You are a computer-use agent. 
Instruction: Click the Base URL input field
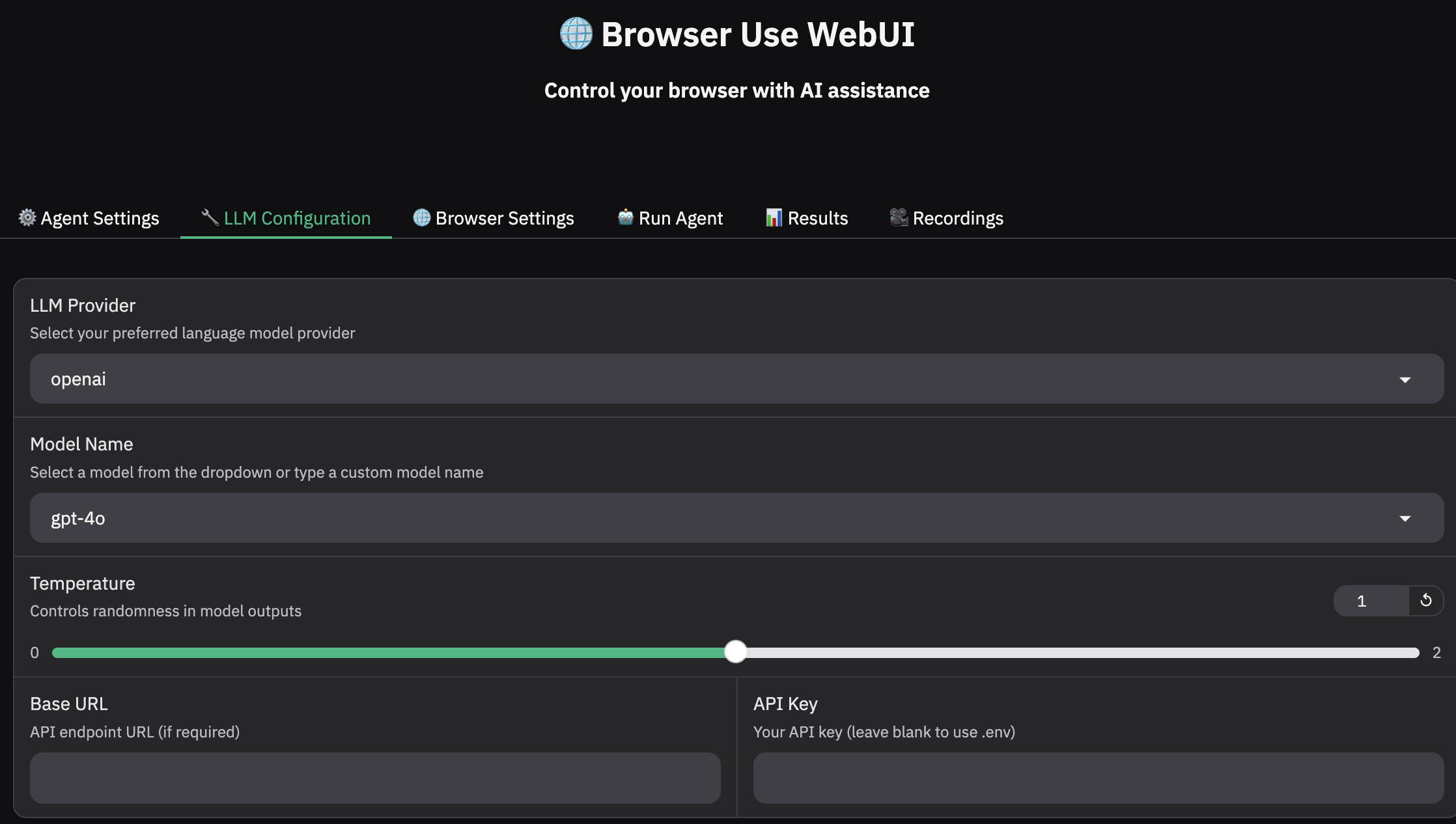375,778
